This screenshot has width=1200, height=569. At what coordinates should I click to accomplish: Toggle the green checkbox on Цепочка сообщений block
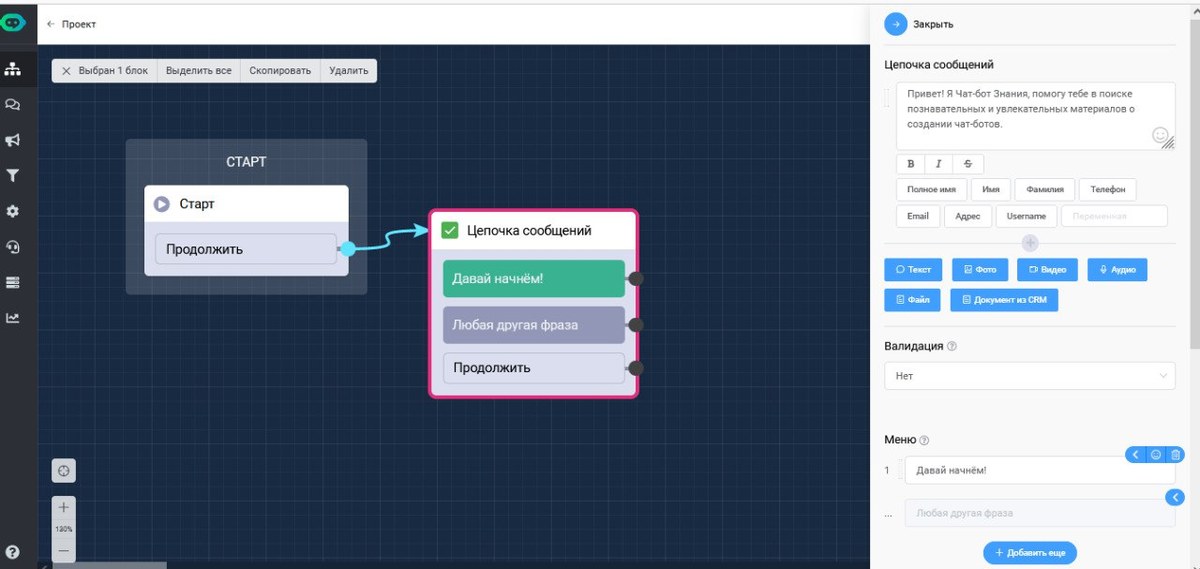[450, 231]
